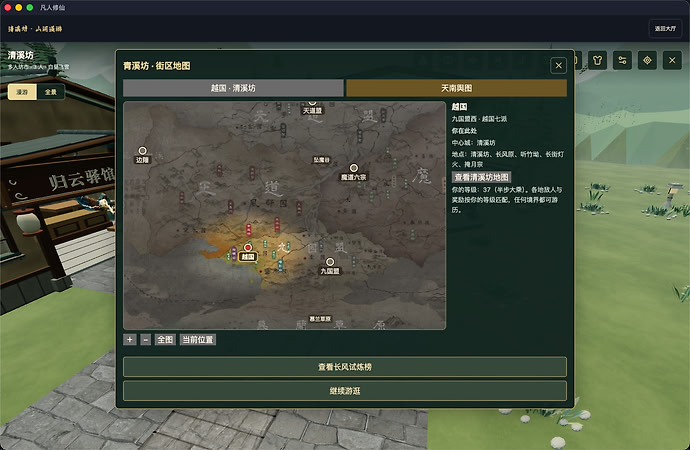Click the 九国盟西·越国七派 subtitle text
The width and height of the screenshot is (690, 450).
[479, 119]
